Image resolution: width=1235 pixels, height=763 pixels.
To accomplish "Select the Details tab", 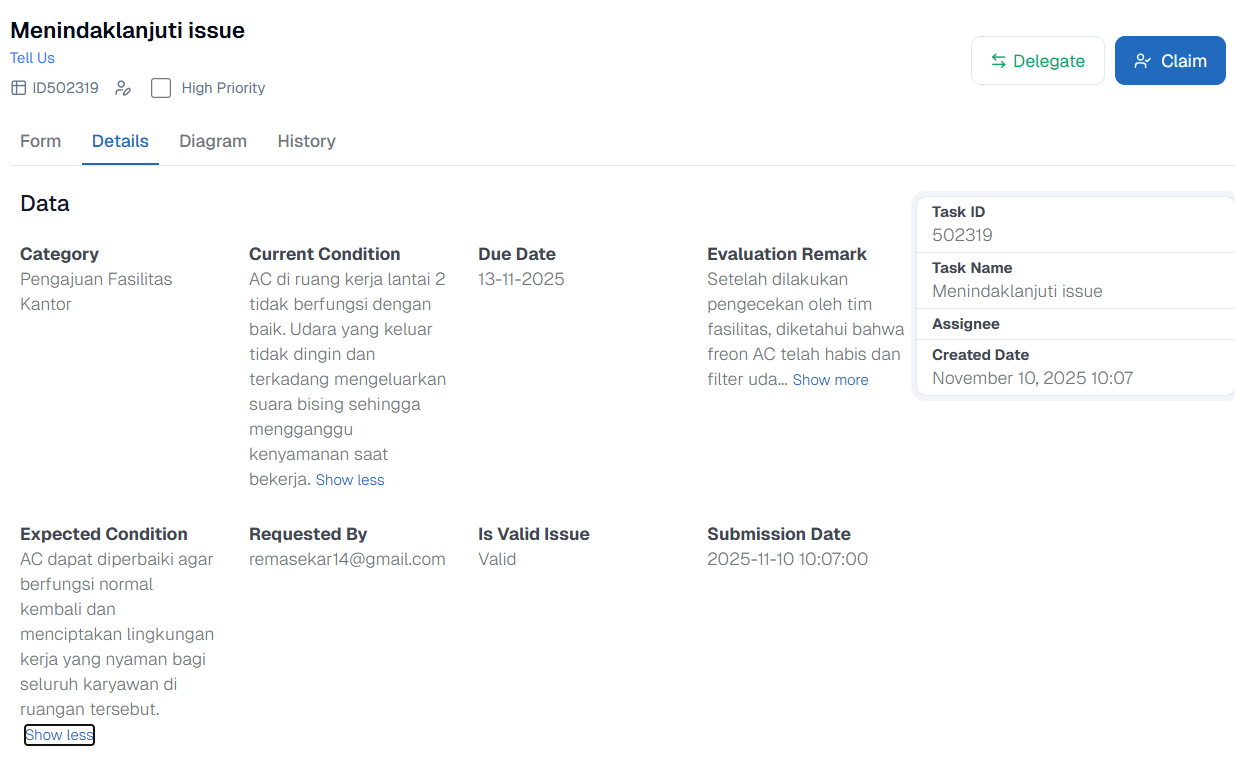I will (120, 141).
